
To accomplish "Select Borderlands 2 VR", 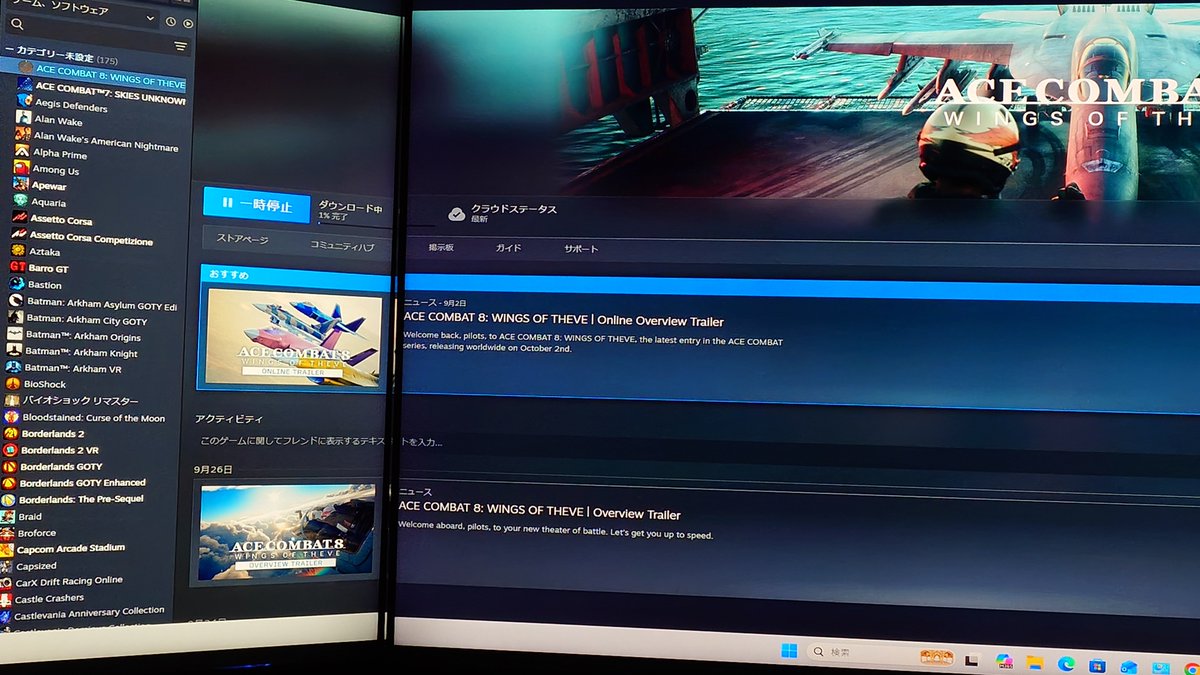I will (x=59, y=450).
